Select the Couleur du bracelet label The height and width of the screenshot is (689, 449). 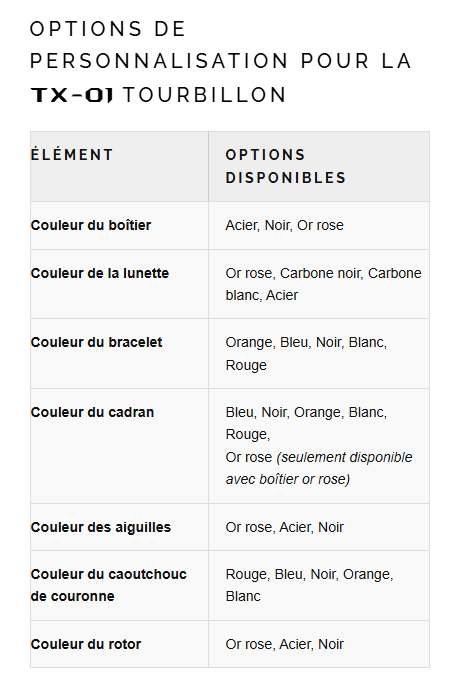coord(96,342)
